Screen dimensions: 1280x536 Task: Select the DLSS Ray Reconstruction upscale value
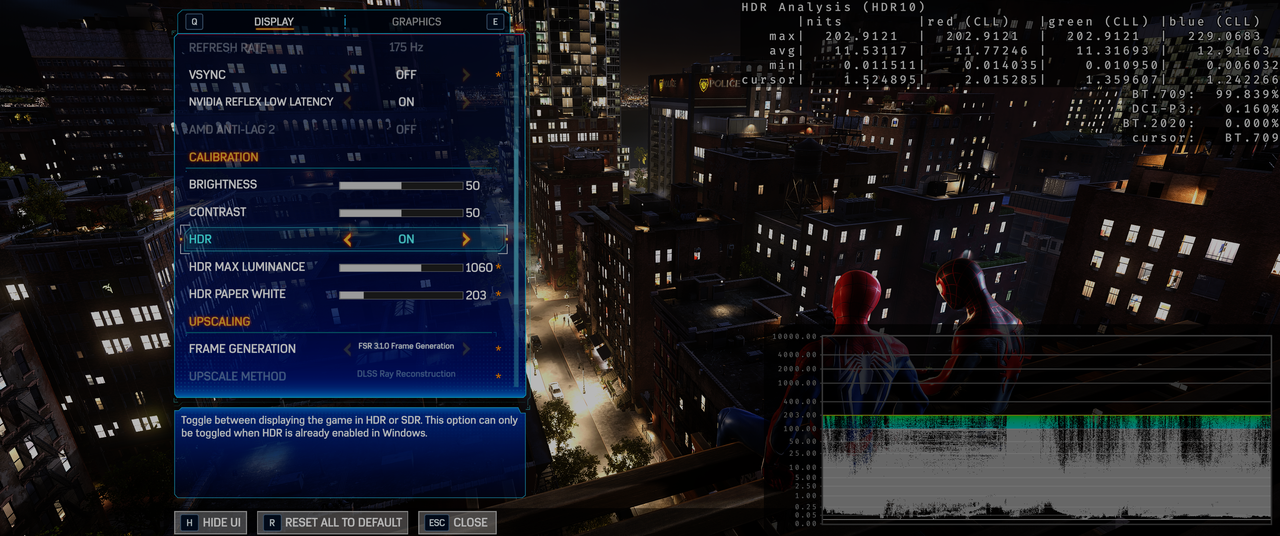(406, 374)
